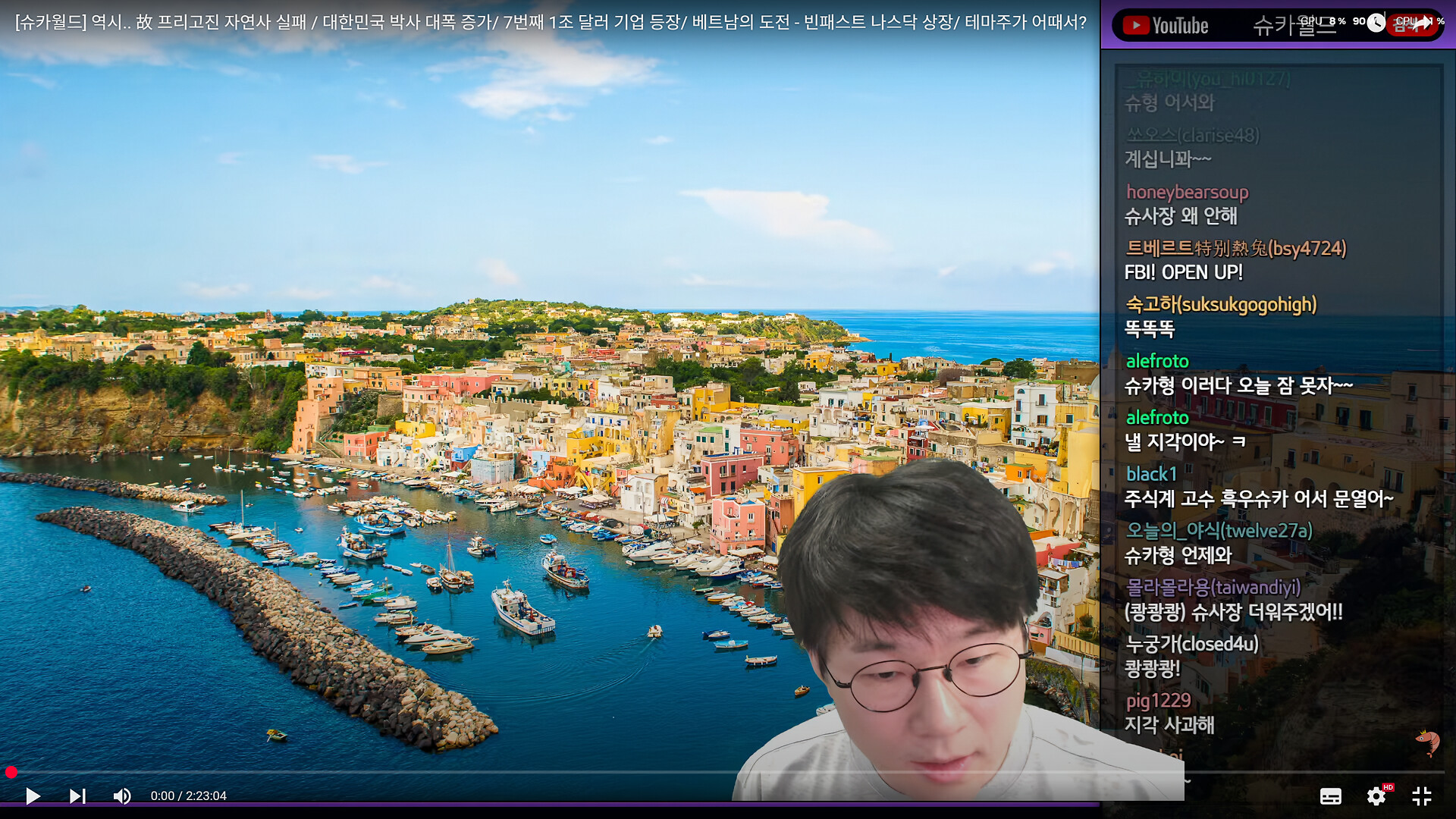Viewport: 1456px width, 819px height.
Task: Click the 0:00 / 2:23:04 time display
Action: (188, 795)
